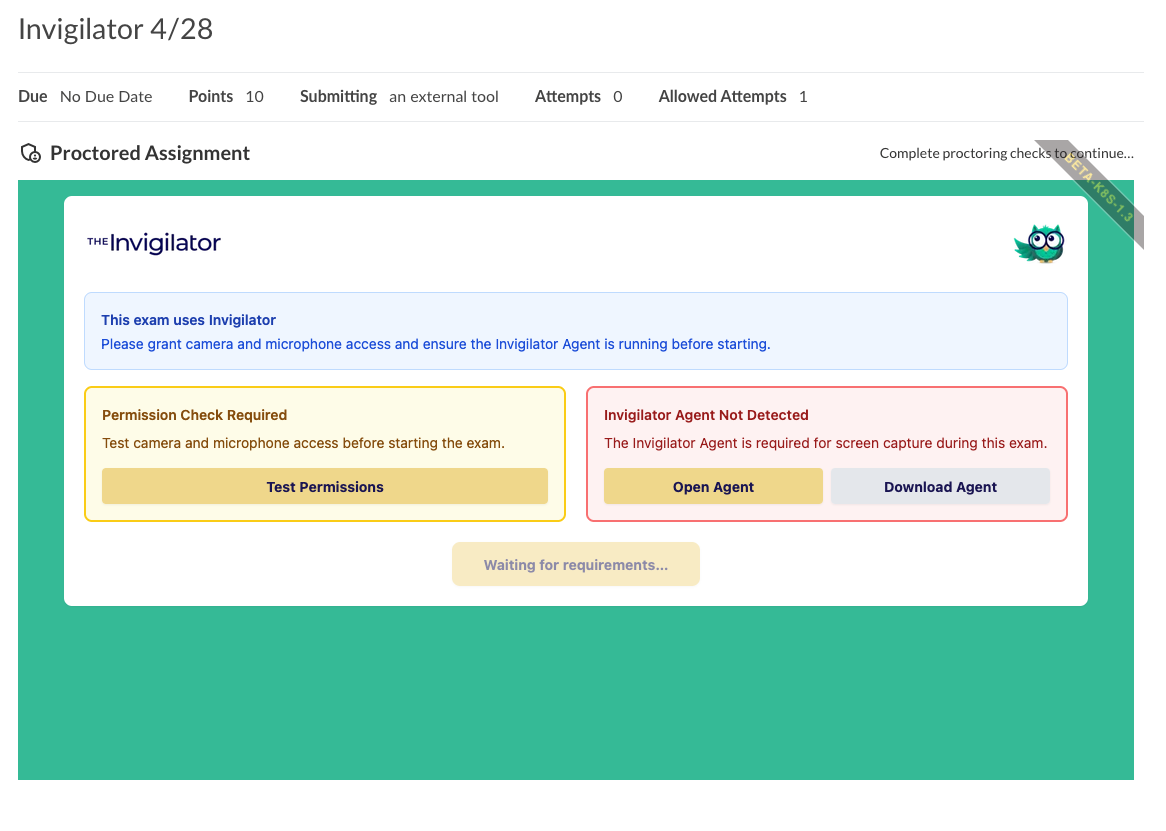Click the Points label

pyautogui.click(x=211, y=97)
